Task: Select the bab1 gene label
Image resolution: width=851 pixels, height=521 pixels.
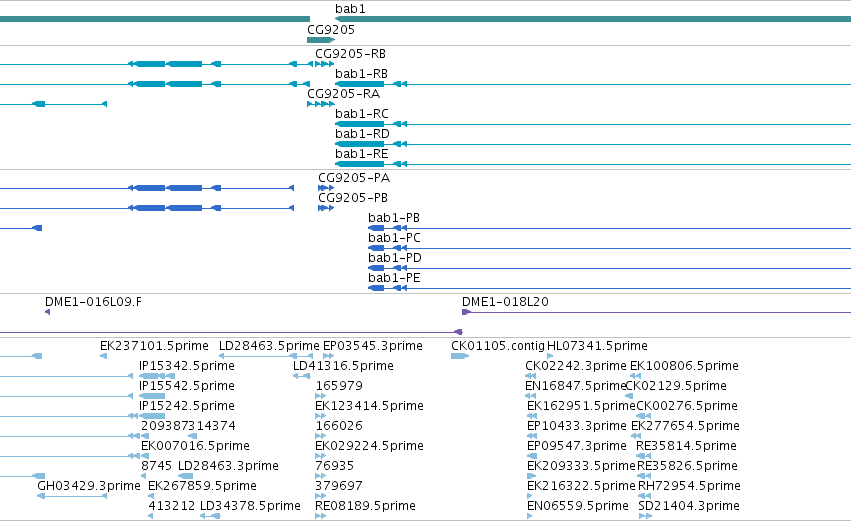Action: point(350,9)
